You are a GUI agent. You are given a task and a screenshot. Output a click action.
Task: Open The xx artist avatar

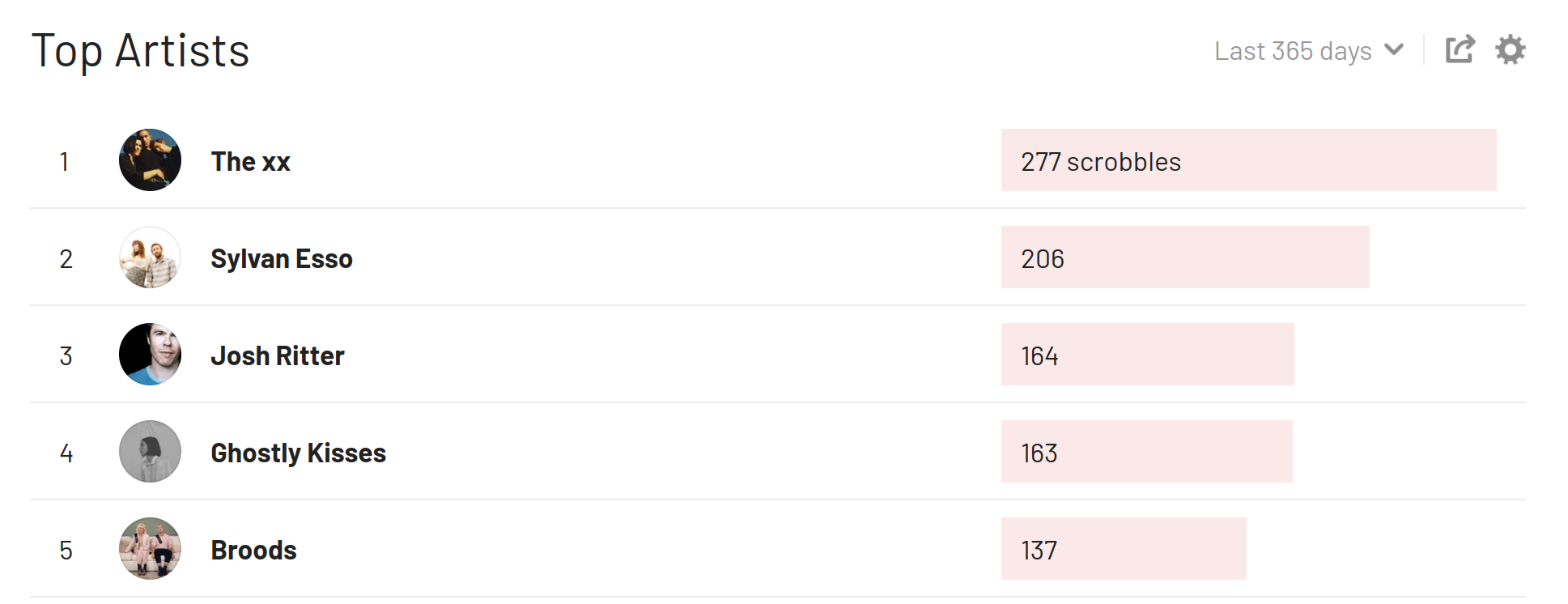[x=150, y=160]
